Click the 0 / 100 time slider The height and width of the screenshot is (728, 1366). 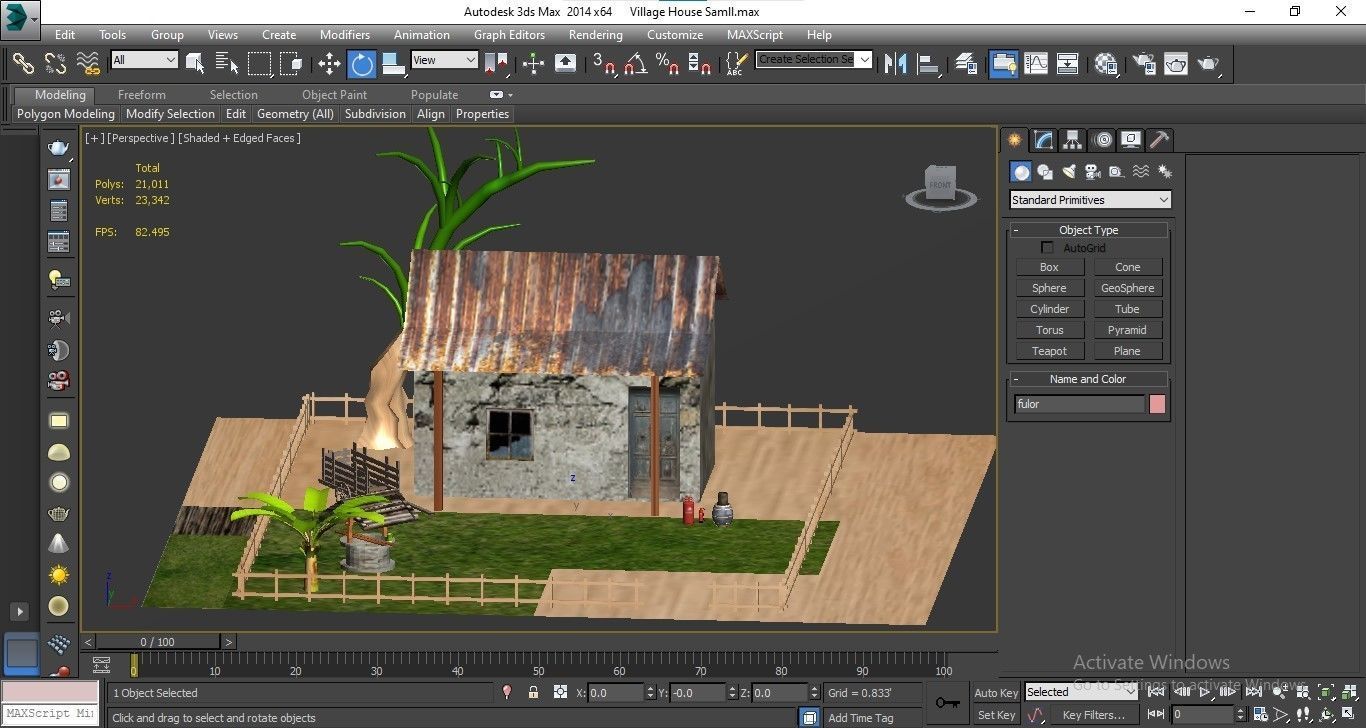tap(159, 642)
